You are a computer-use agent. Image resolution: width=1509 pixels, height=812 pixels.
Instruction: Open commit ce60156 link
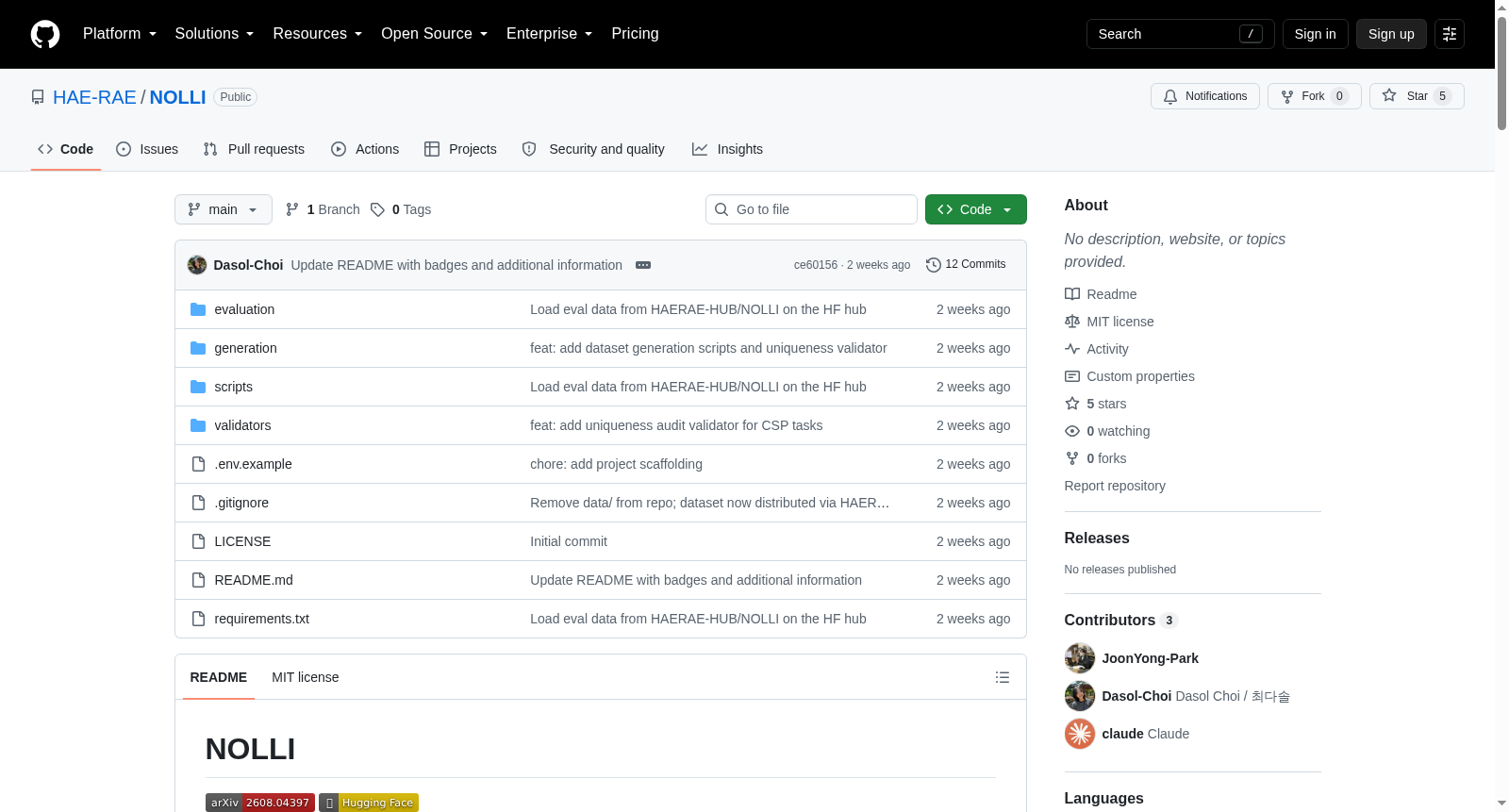[816, 265]
